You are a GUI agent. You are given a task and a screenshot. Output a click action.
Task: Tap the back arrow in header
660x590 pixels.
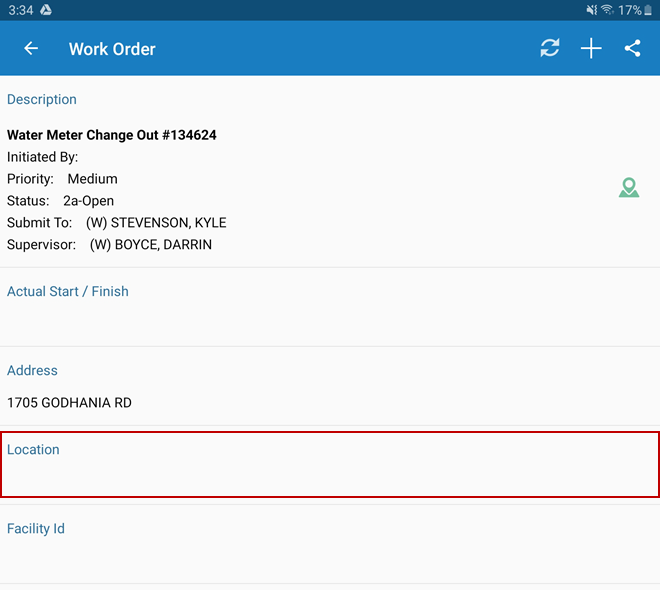[31, 49]
